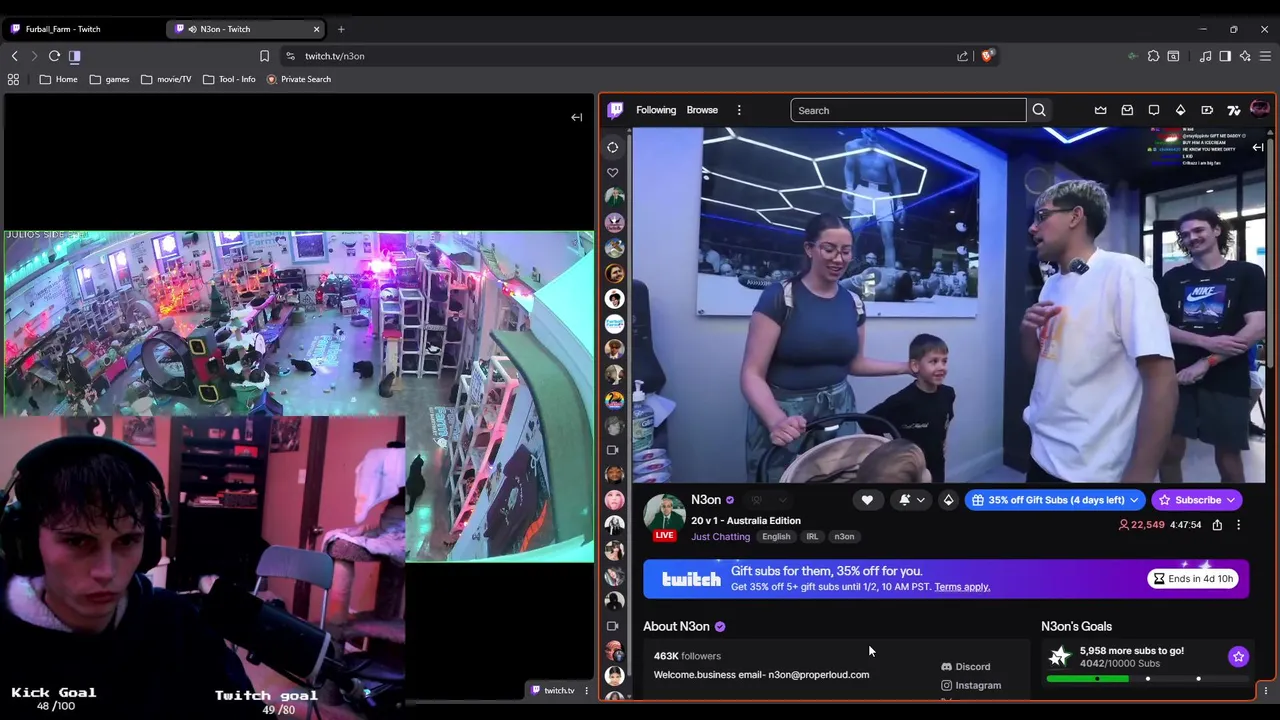This screenshot has width=1280, height=720.
Task: Click the heart icon in left sidebar
Action: (x=613, y=172)
